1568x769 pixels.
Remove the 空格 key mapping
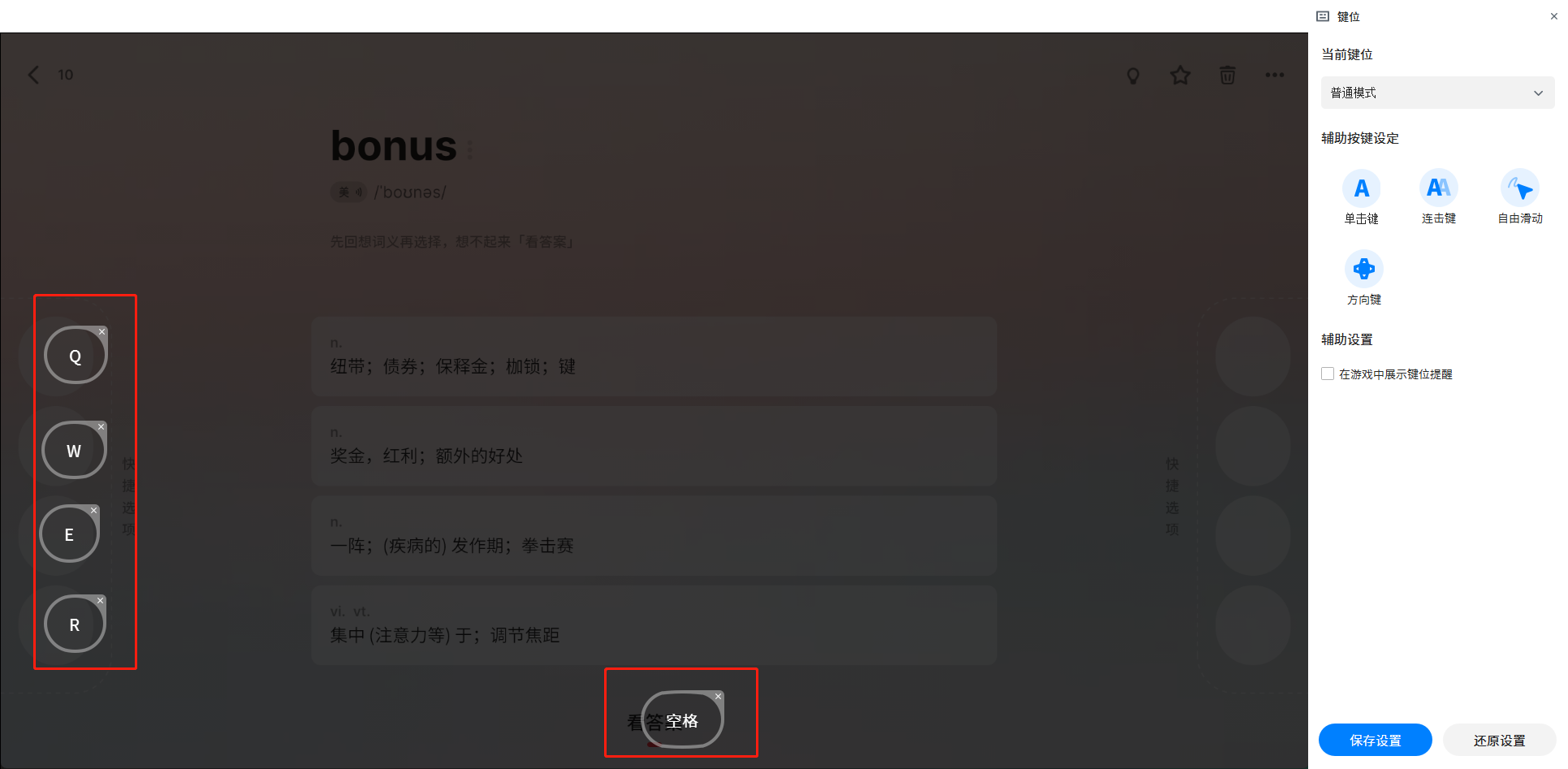point(718,696)
